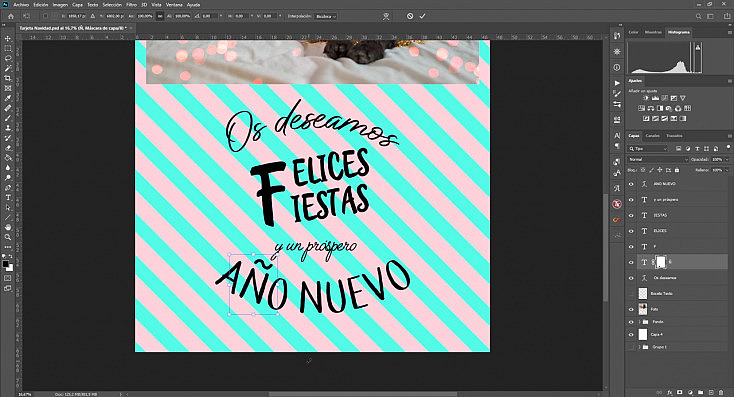The width and height of the screenshot is (734, 397).
Task: Open layer styles fx menu
Action: pos(669,392)
